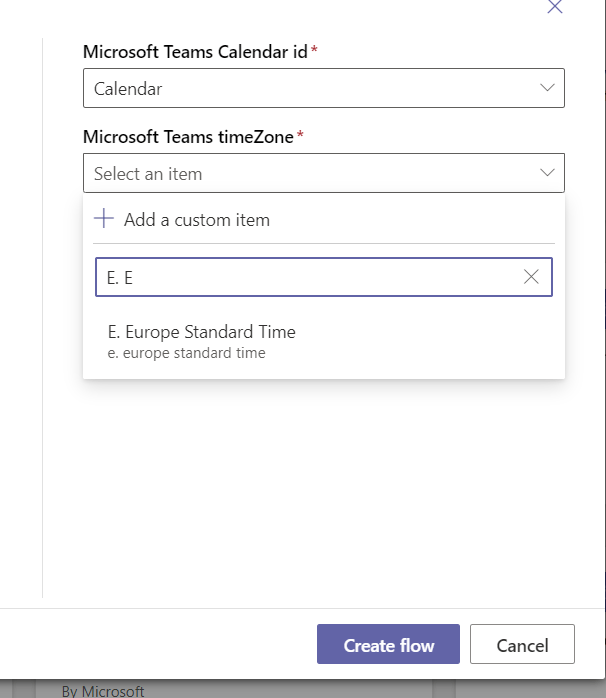The height and width of the screenshot is (698, 606).
Task: Click the 'By Microsoft' text below dialog
Action: 103,690
